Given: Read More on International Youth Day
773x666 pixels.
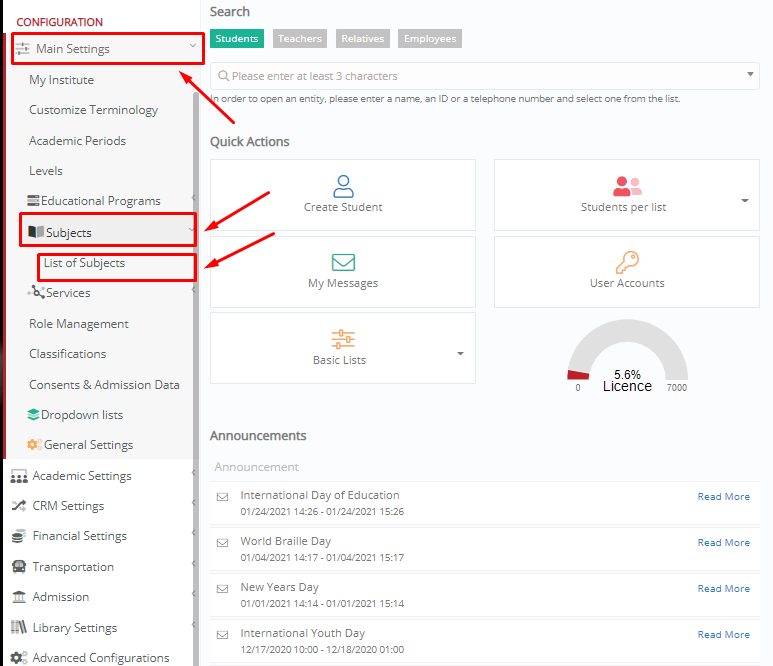Looking at the screenshot, I should click(724, 634).
